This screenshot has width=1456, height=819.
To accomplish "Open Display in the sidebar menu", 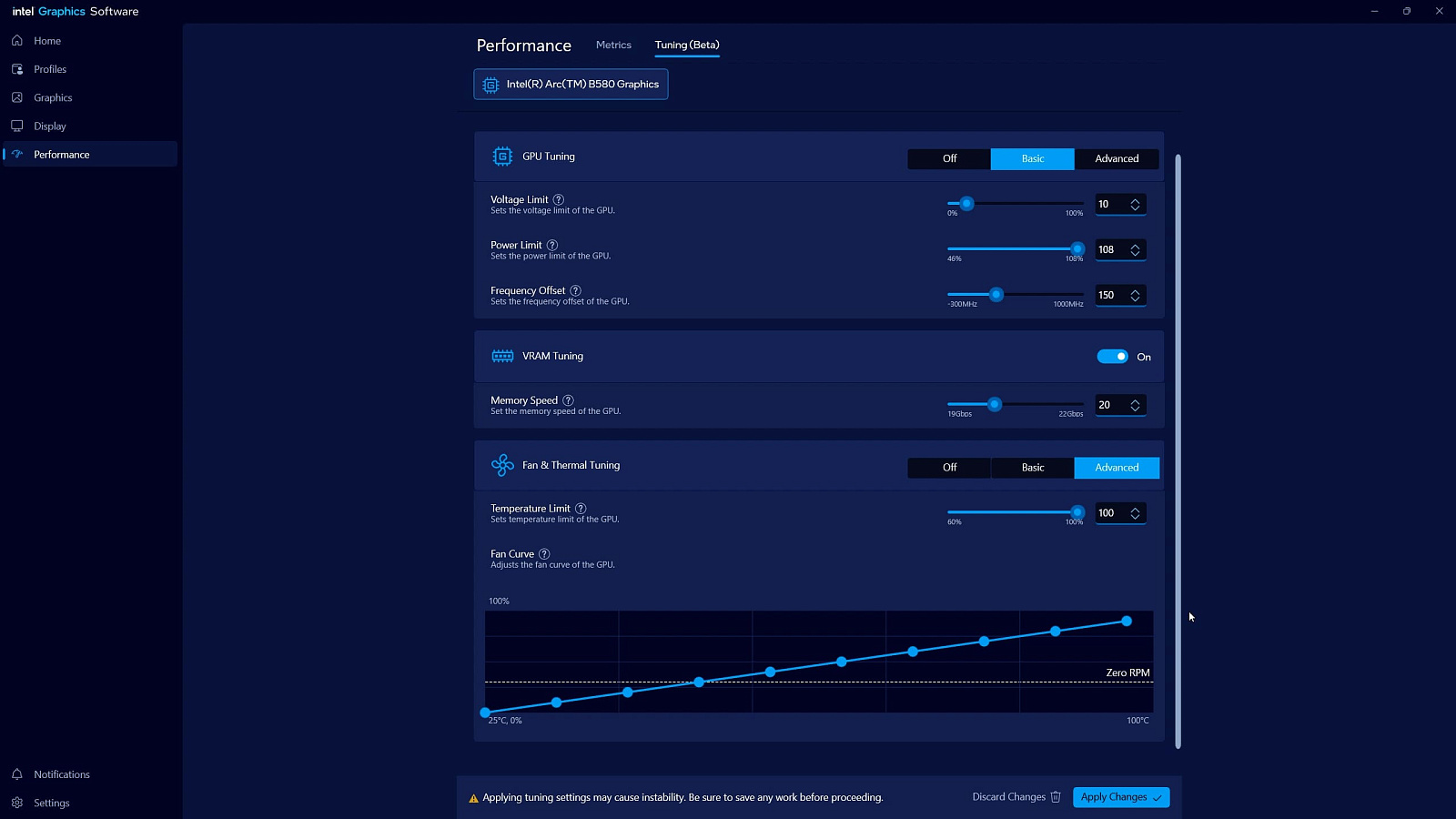I will click(x=90, y=126).
